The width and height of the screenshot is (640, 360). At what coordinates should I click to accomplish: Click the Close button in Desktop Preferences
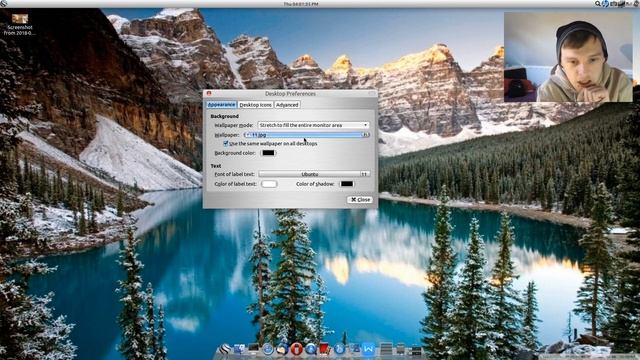(360, 200)
